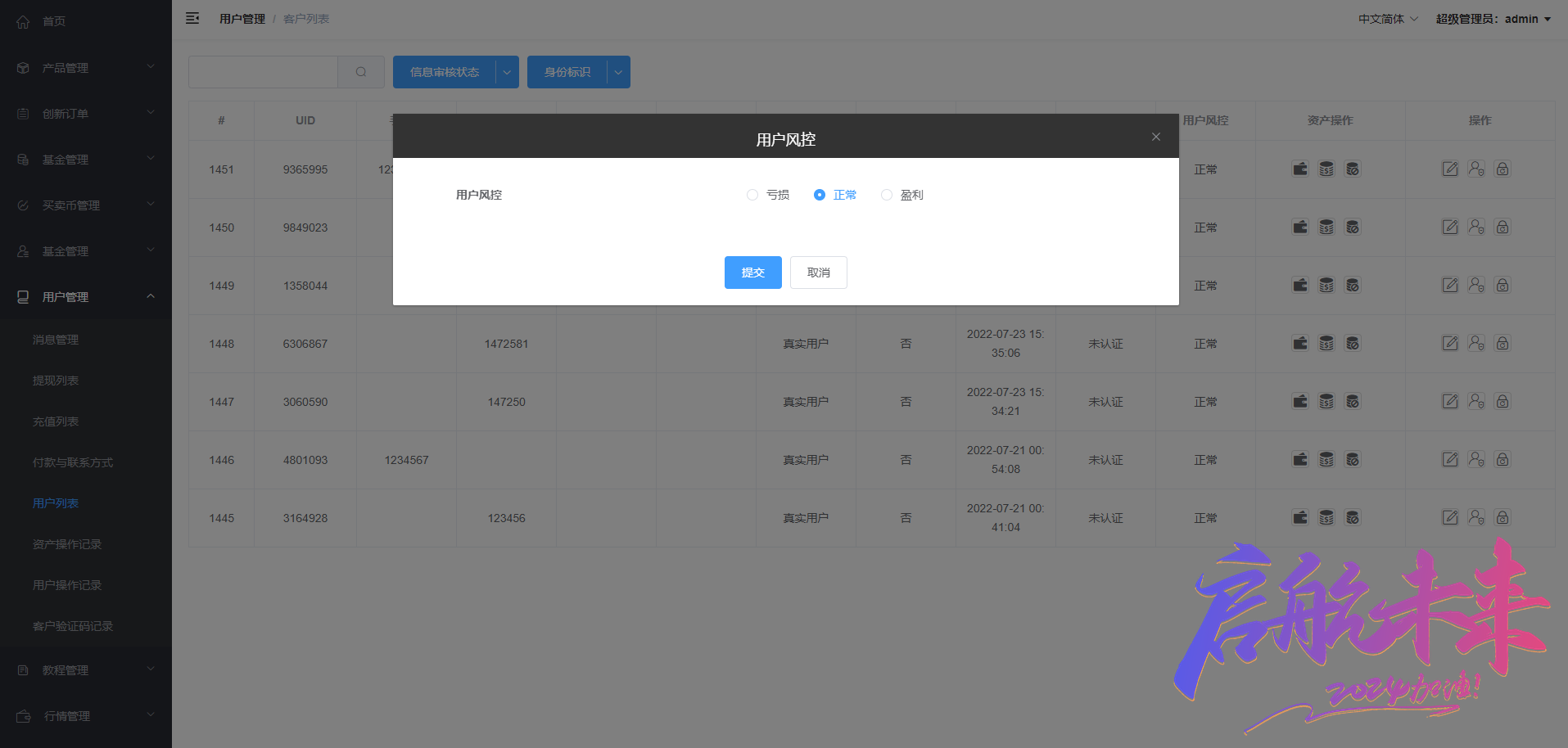The image size is (1568, 748).
Task: Expand the 行情管理 sidebar menu
Action: pyautogui.click(x=86, y=716)
